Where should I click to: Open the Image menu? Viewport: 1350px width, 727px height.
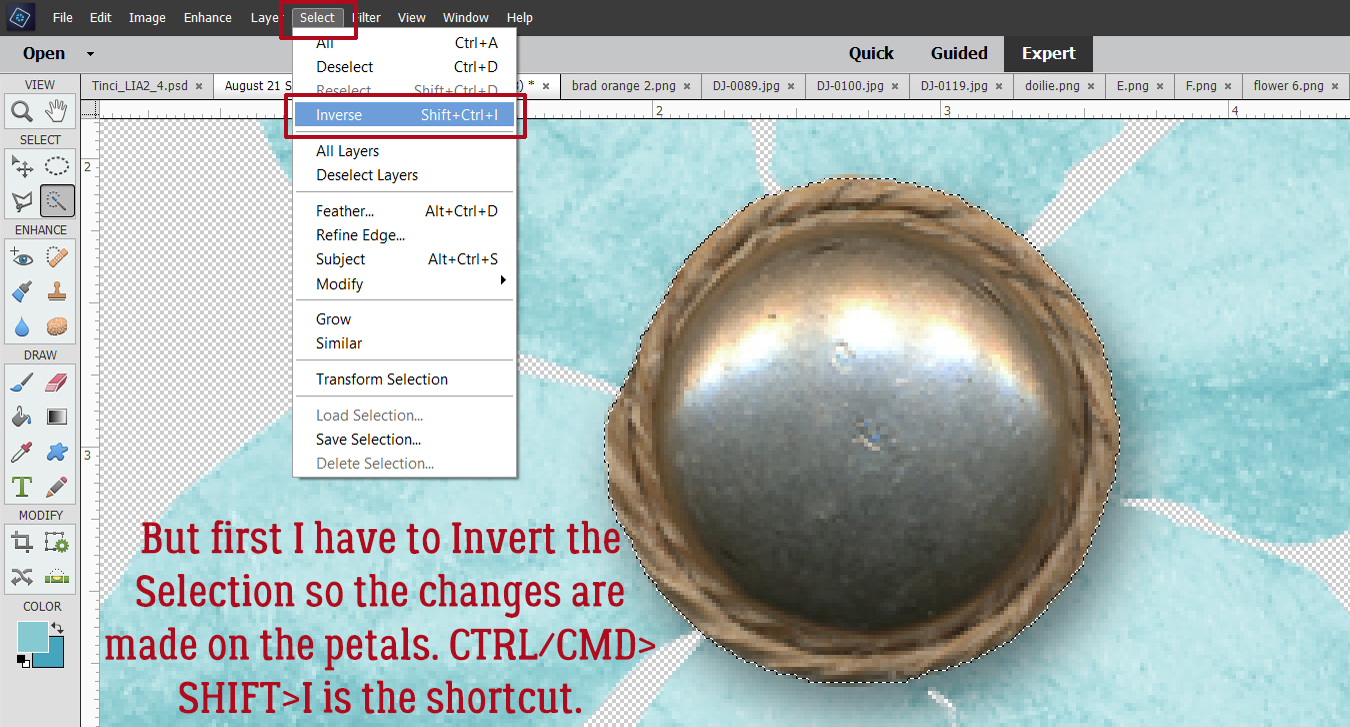click(x=147, y=18)
